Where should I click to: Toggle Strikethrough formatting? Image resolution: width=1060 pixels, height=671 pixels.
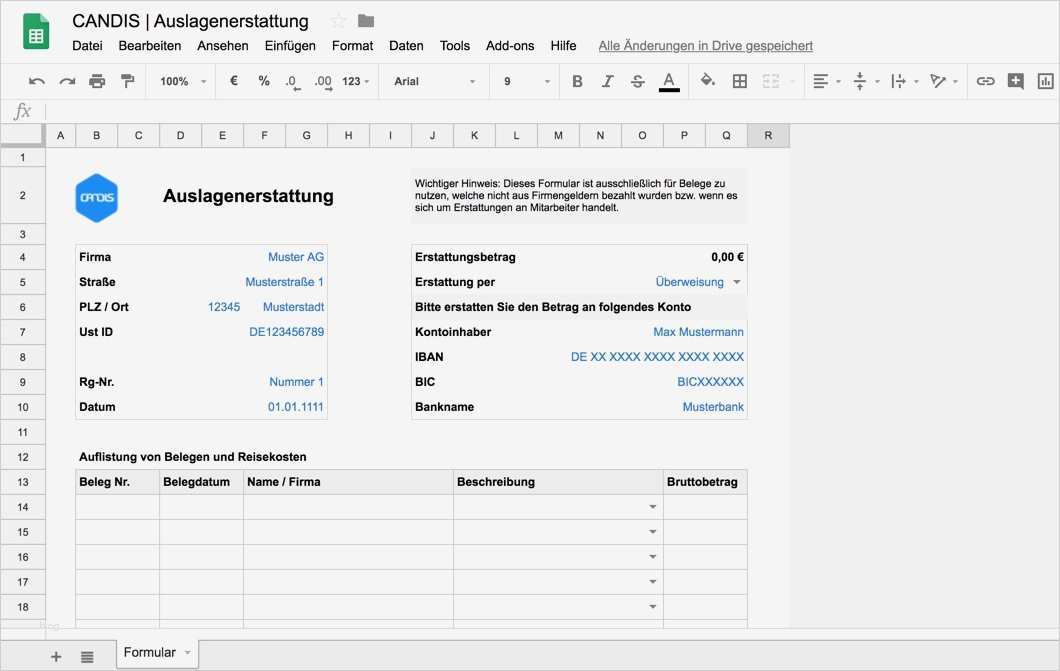637,81
